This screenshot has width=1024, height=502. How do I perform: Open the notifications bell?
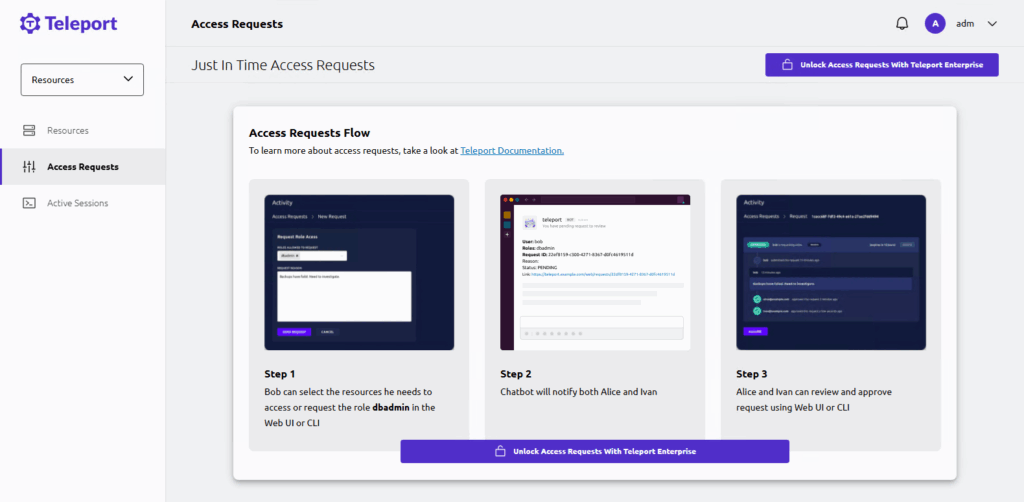[x=902, y=23]
